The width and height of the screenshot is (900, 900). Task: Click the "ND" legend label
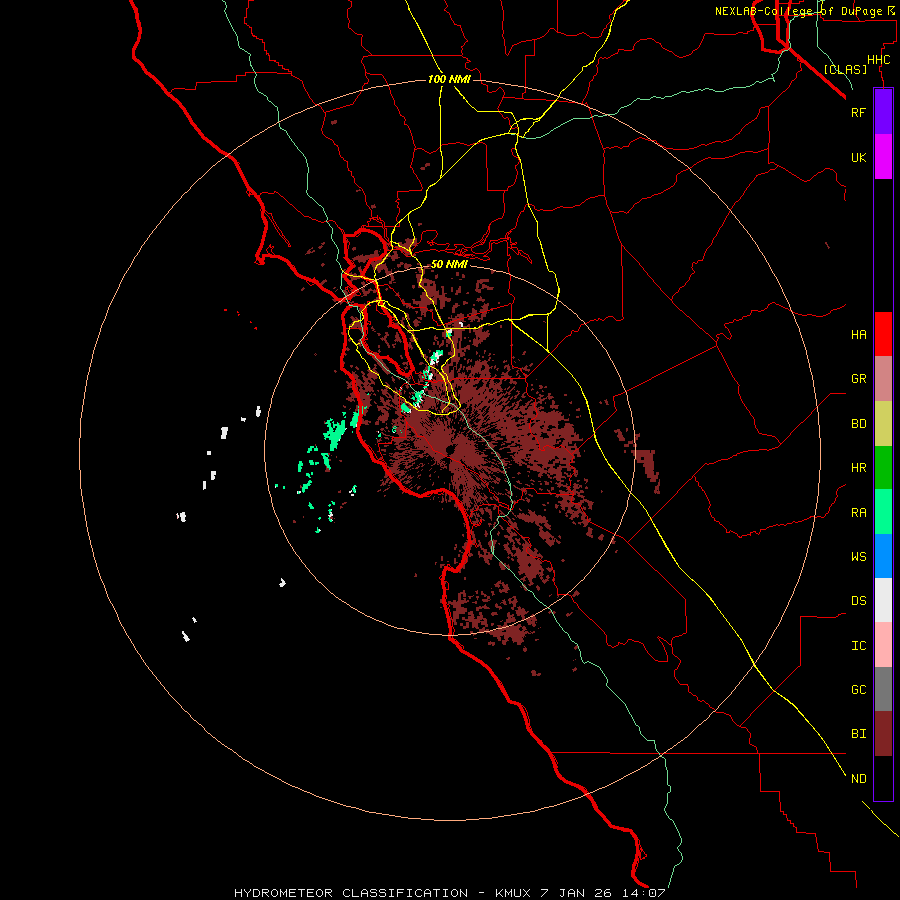coord(858,779)
